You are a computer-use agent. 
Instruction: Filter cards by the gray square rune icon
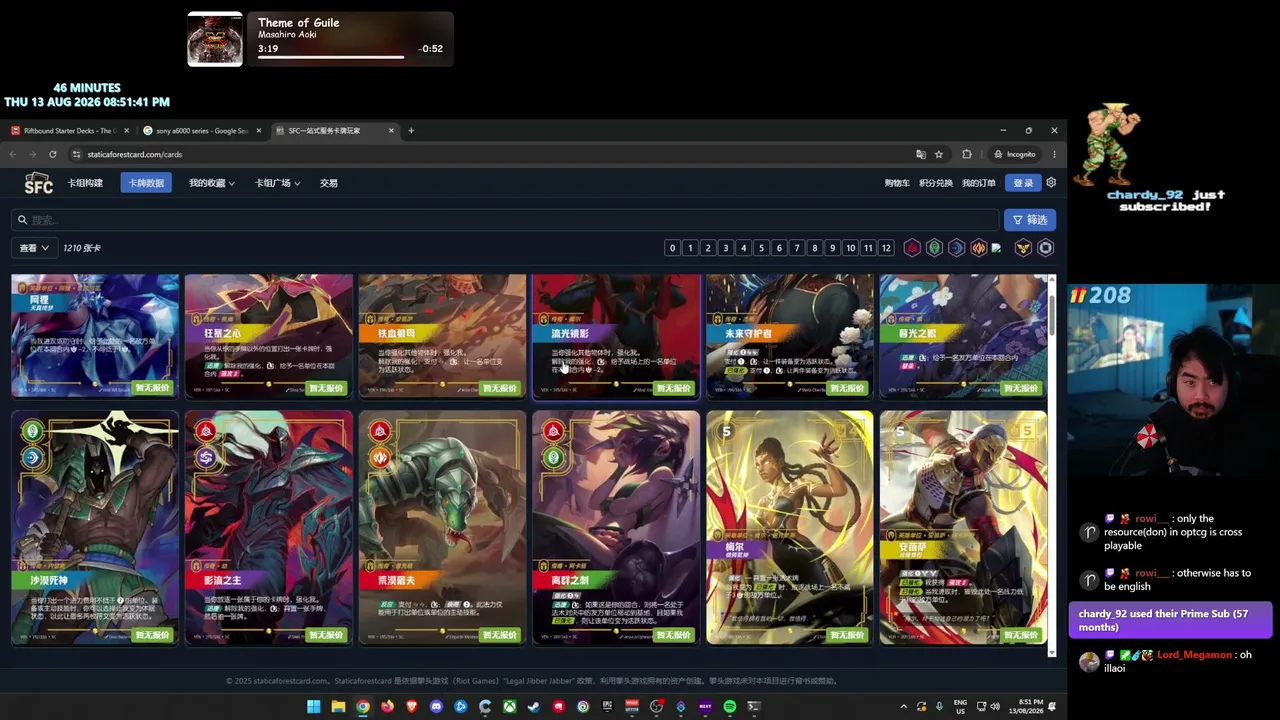coord(1046,248)
